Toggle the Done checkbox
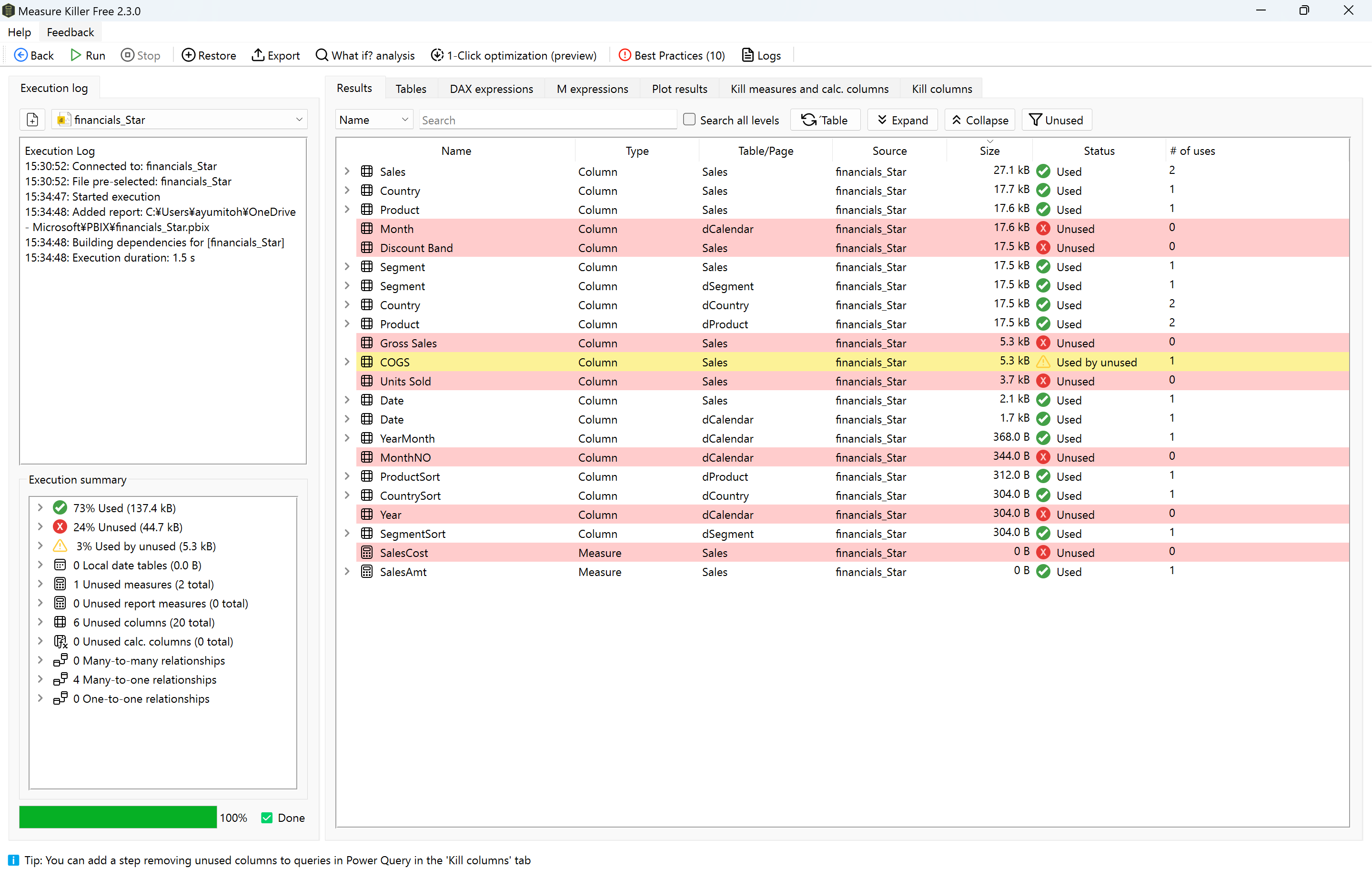 [267, 818]
